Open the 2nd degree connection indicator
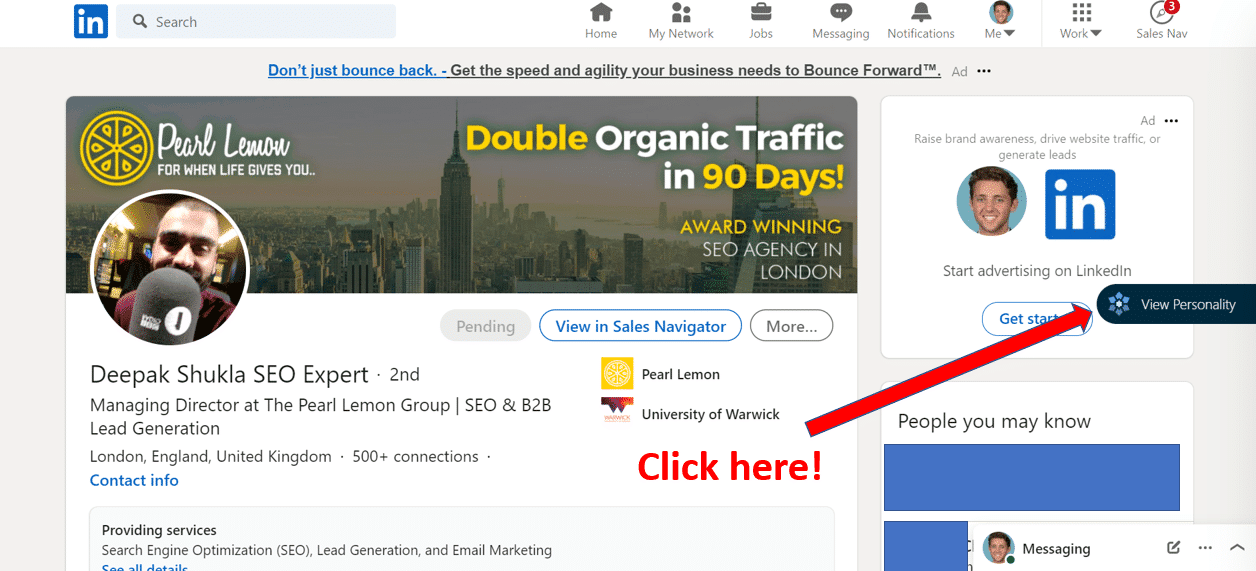1256x571 pixels. tap(404, 374)
